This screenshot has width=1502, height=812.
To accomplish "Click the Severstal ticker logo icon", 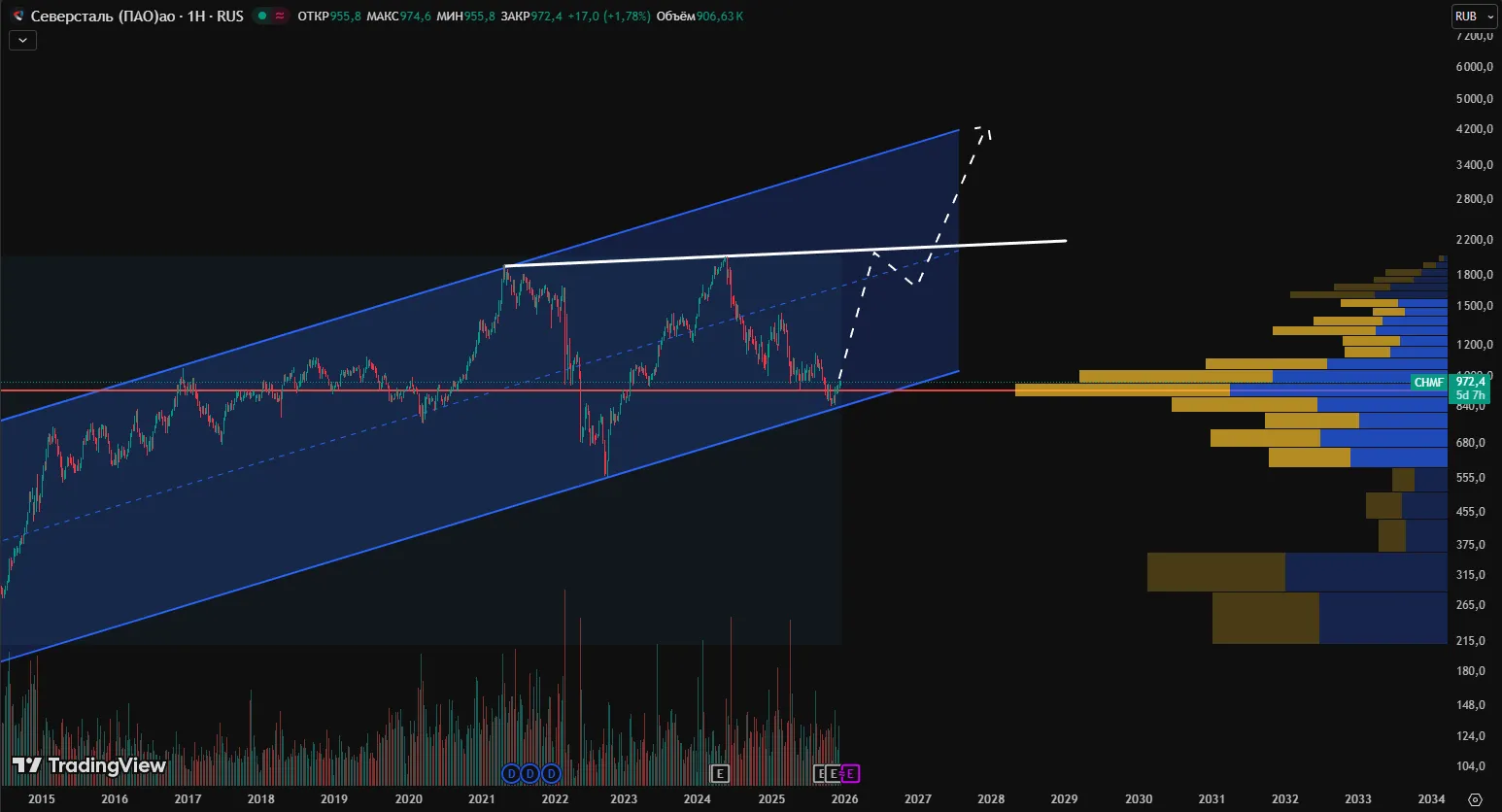I will (x=17, y=17).
